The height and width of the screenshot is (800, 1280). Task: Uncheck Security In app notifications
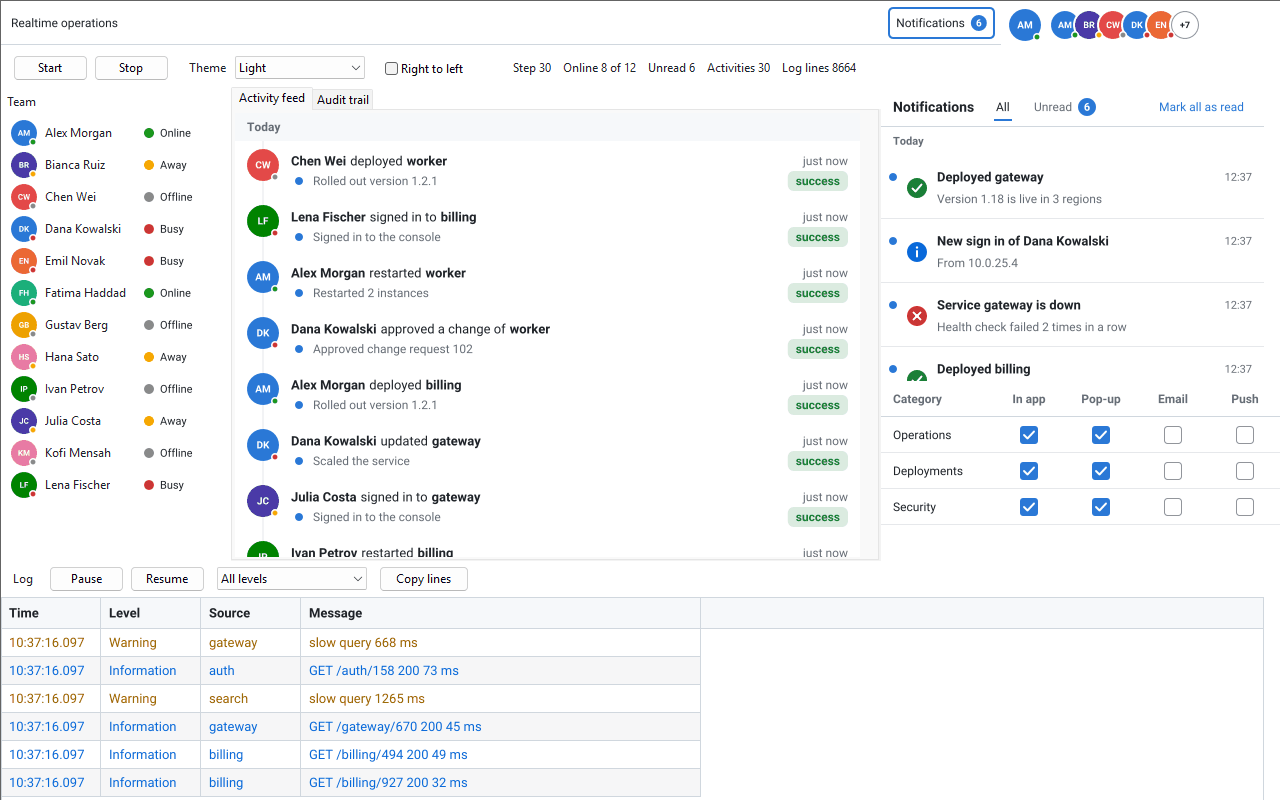1029,507
